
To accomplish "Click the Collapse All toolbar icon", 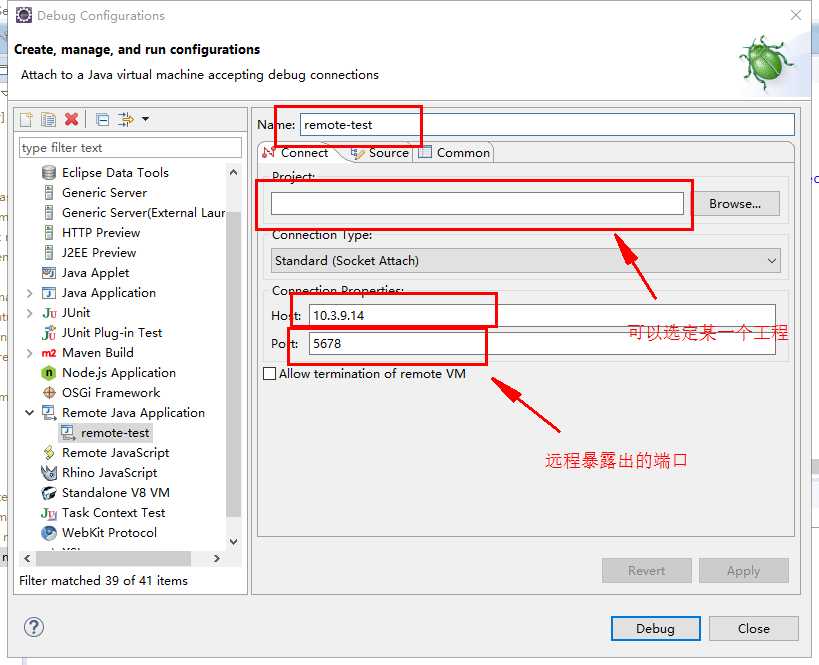I will [103, 120].
